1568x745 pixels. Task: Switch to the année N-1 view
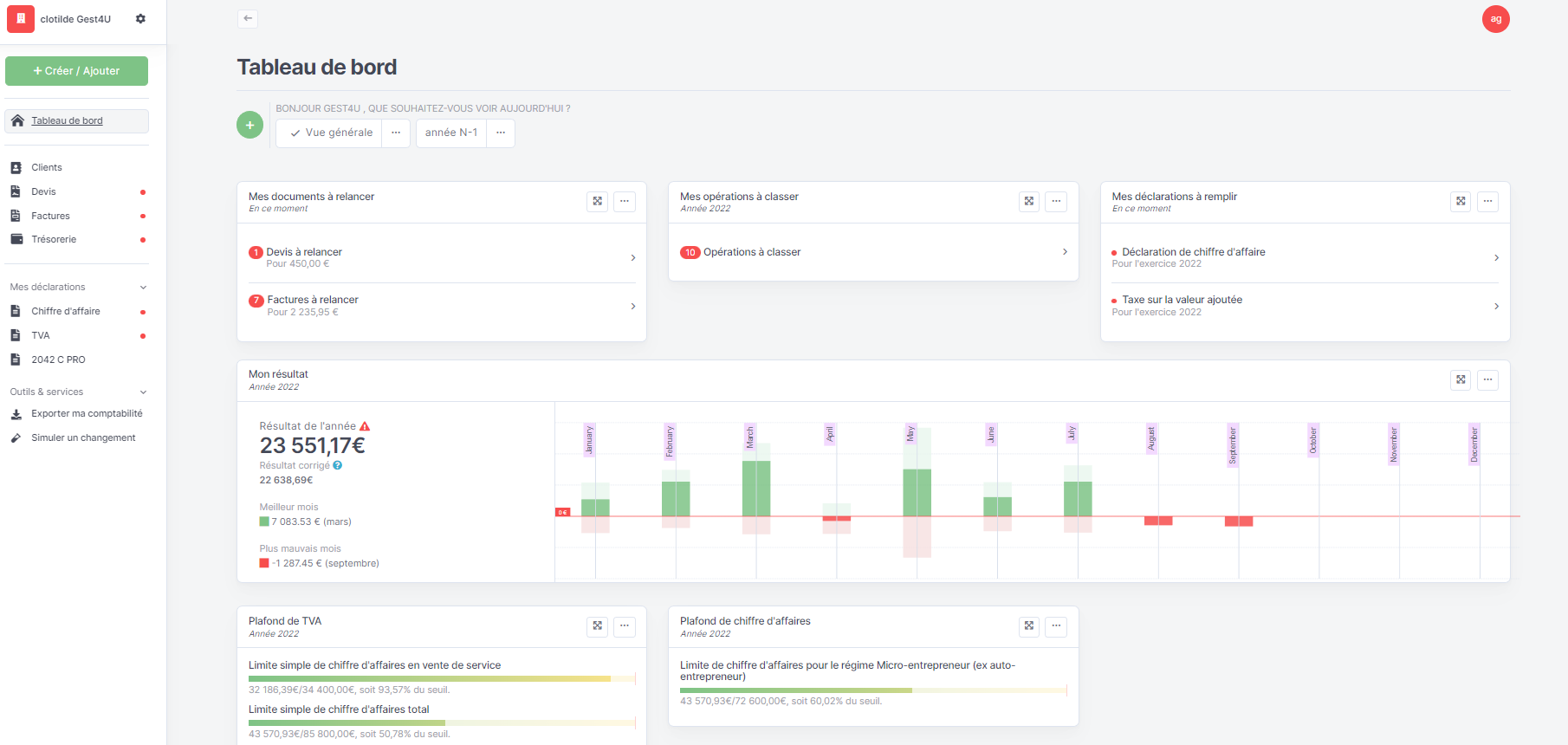(451, 133)
